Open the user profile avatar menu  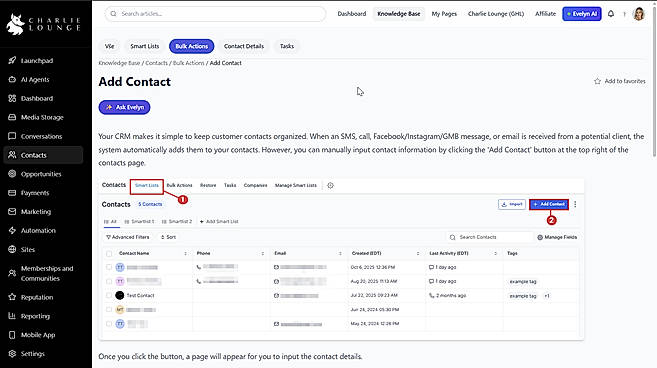point(639,14)
